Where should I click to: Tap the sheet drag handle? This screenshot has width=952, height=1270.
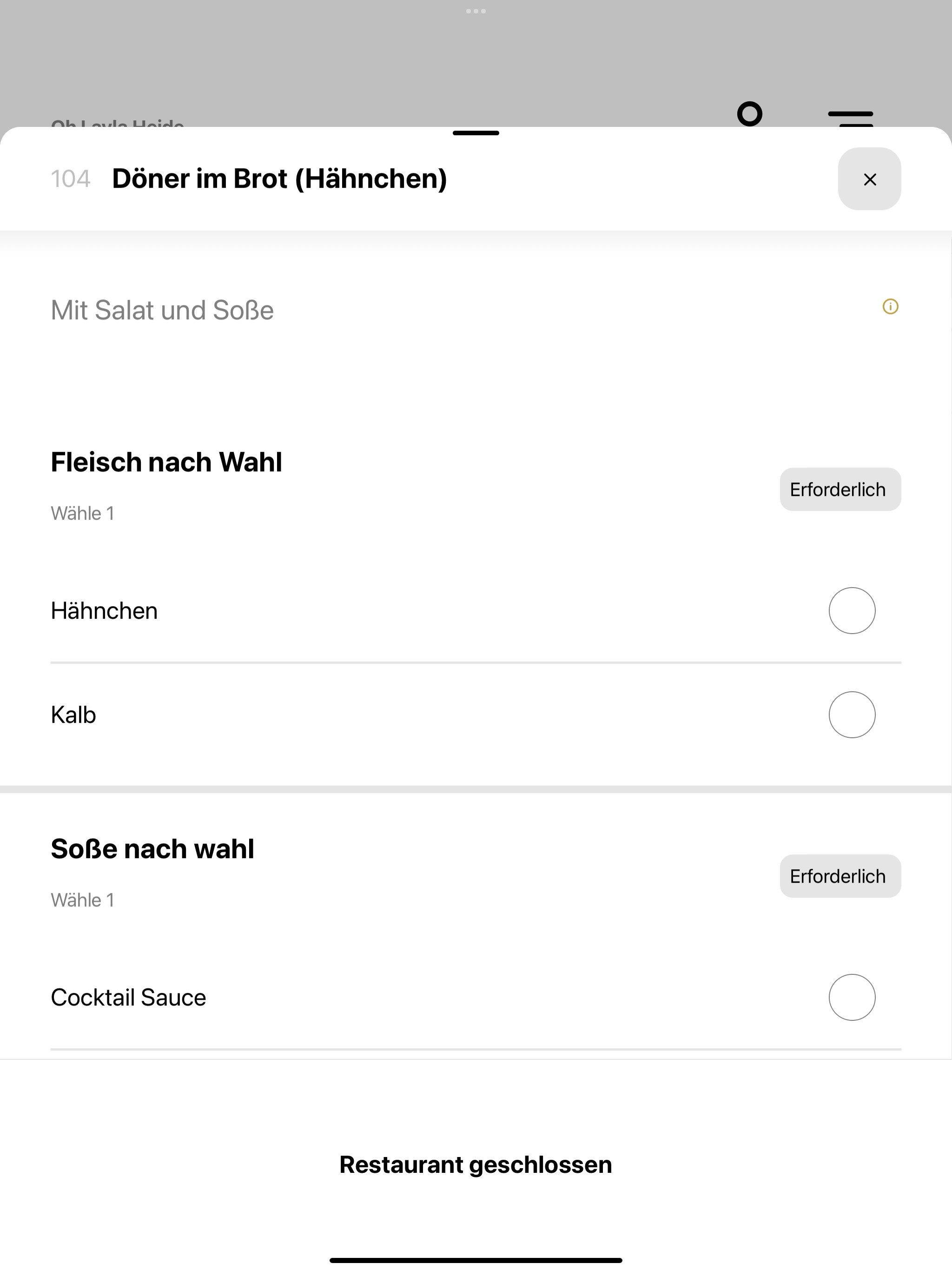point(476,132)
